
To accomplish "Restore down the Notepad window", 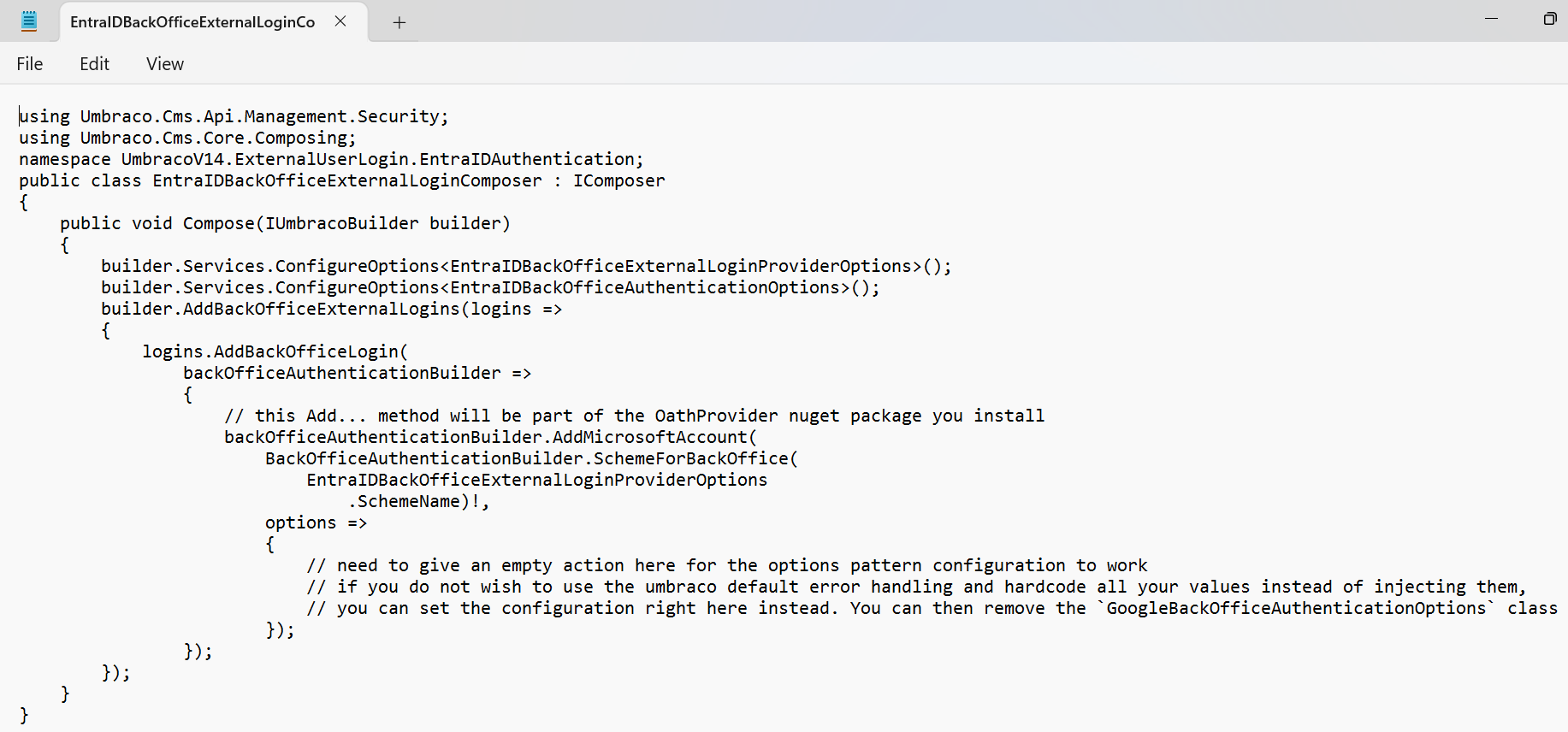I will [x=1549, y=19].
